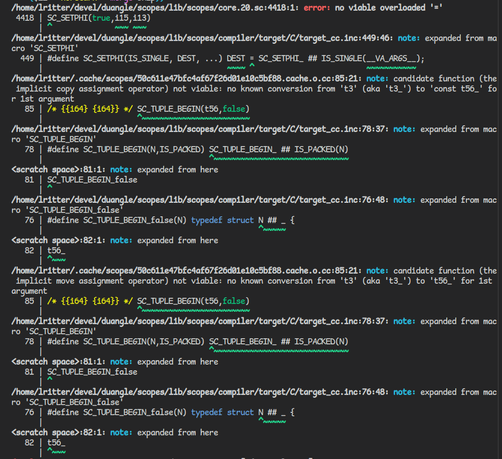Click 'SC_SETPHI_ ## IS_SINGLE(__VA_ARGS__);' macro body
The height and width of the screenshot is (459, 502).
click(341, 59)
